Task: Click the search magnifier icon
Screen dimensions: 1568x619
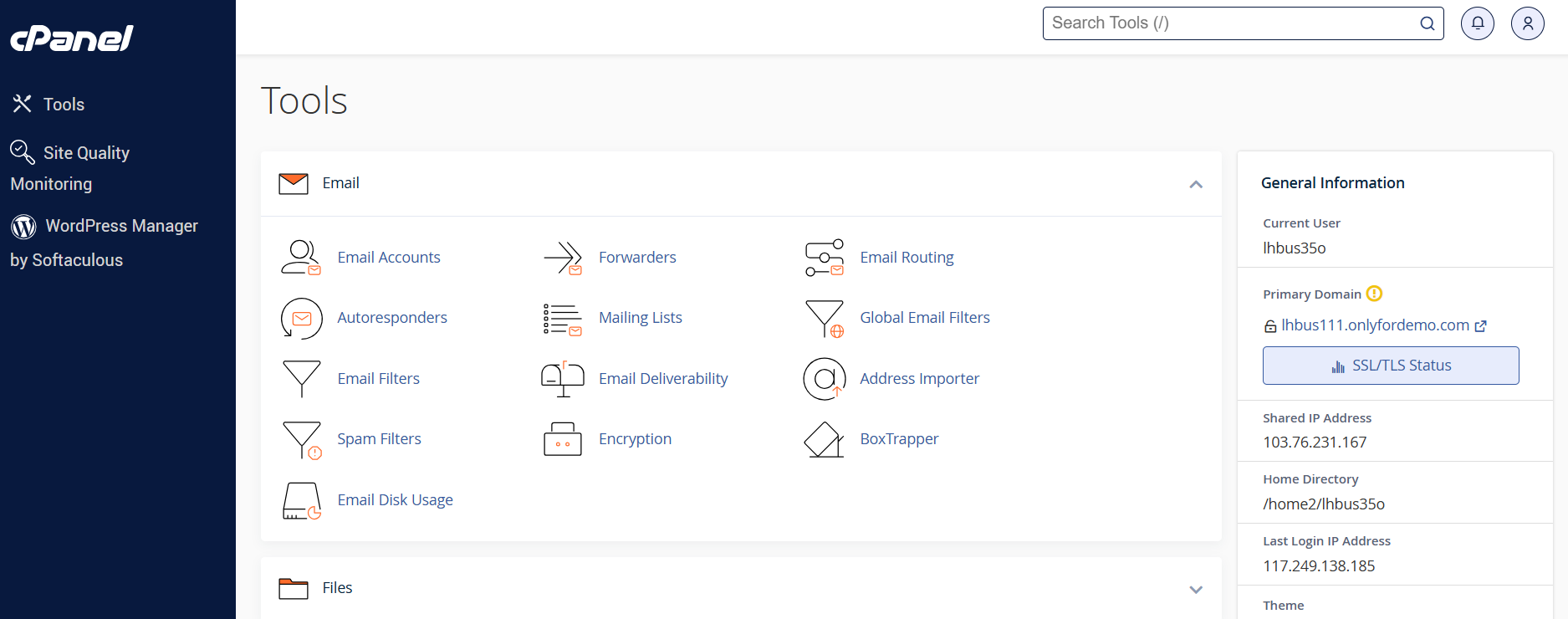Action: click(1428, 23)
